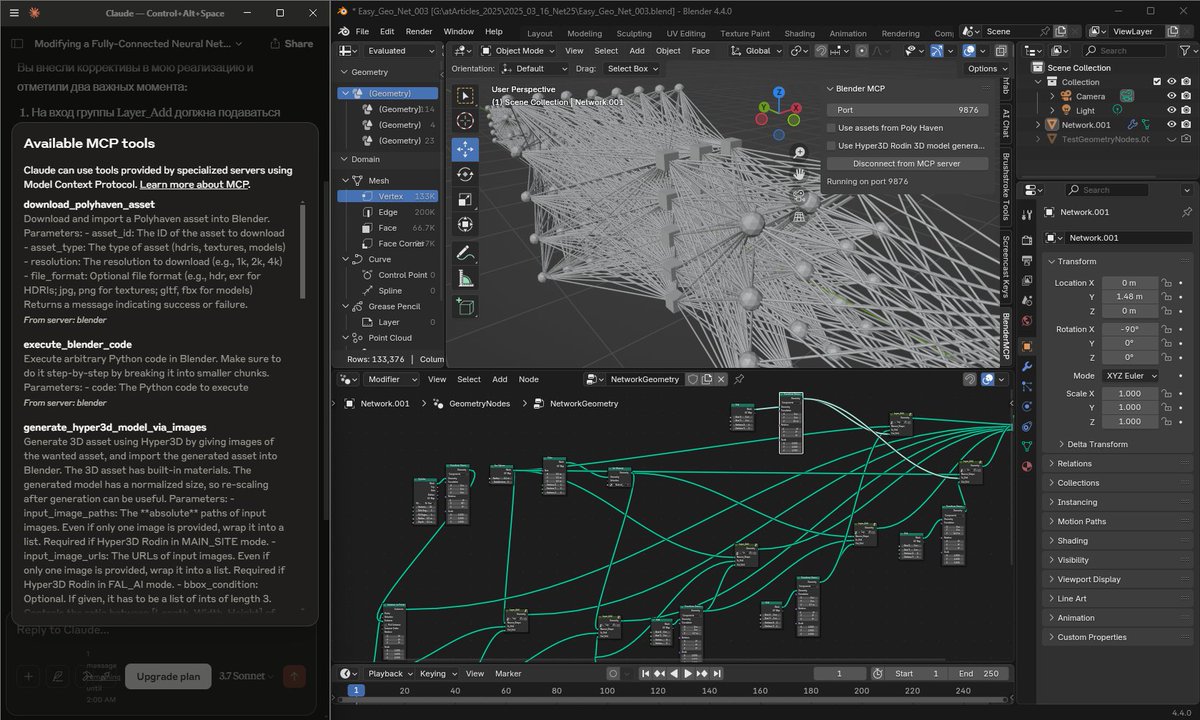Hide Network.001 in viewport via eye icon
This screenshot has height=720, width=1200.
1172,125
